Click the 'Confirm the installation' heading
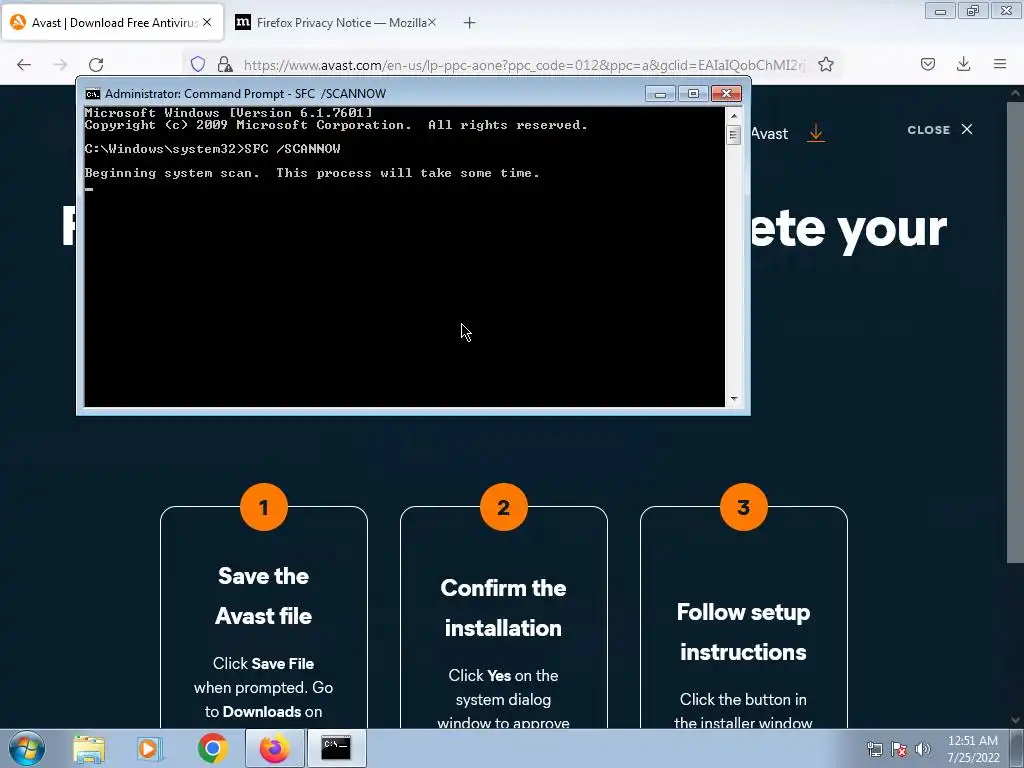 tap(504, 608)
